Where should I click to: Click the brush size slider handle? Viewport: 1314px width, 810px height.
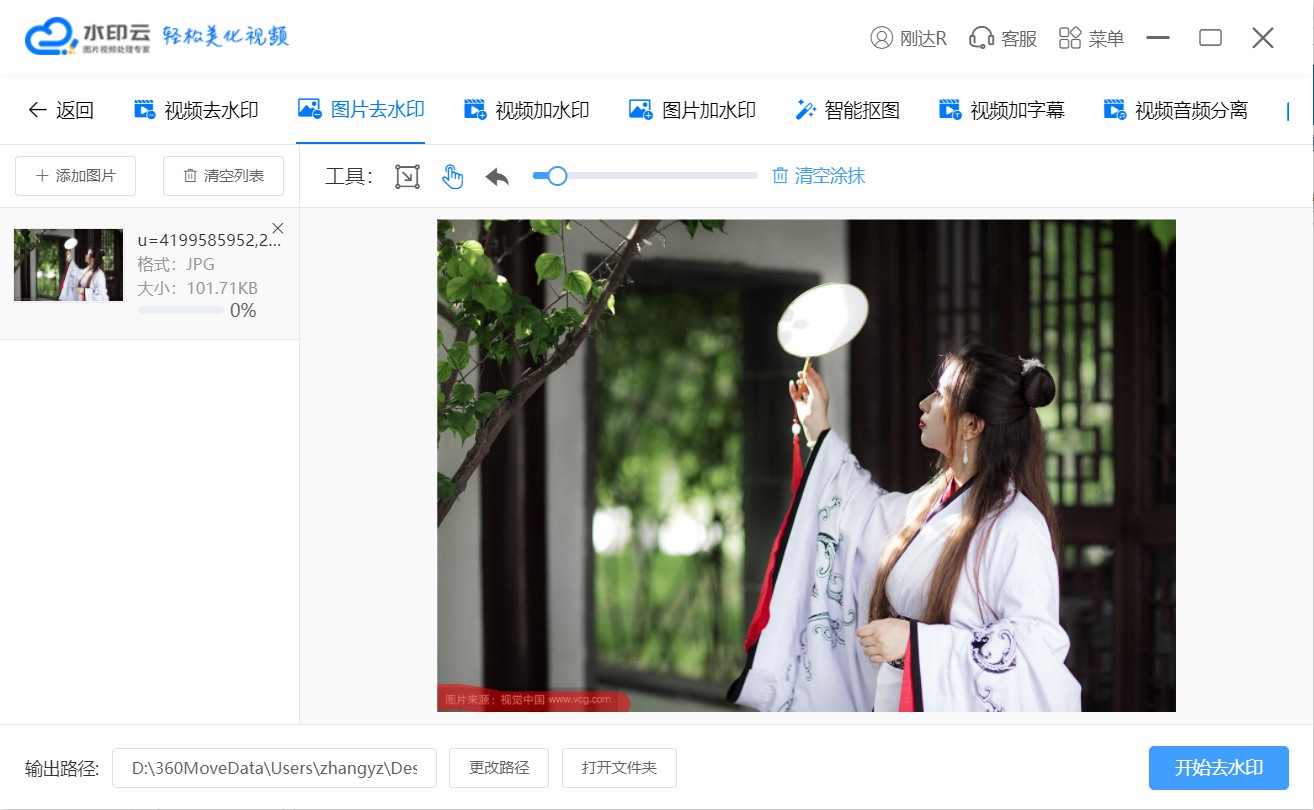click(557, 176)
